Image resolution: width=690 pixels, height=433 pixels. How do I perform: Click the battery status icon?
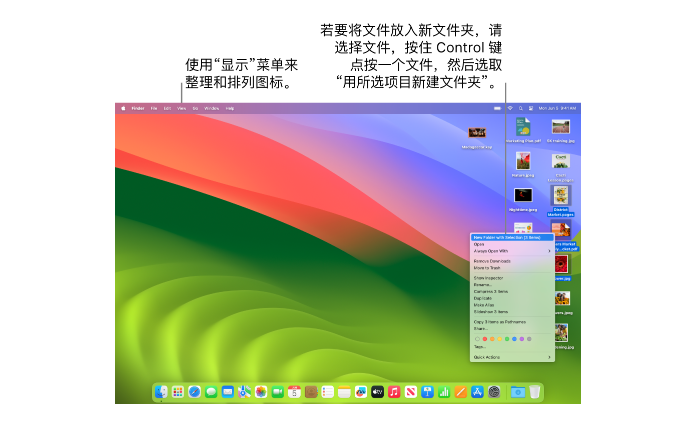coord(497,108)
